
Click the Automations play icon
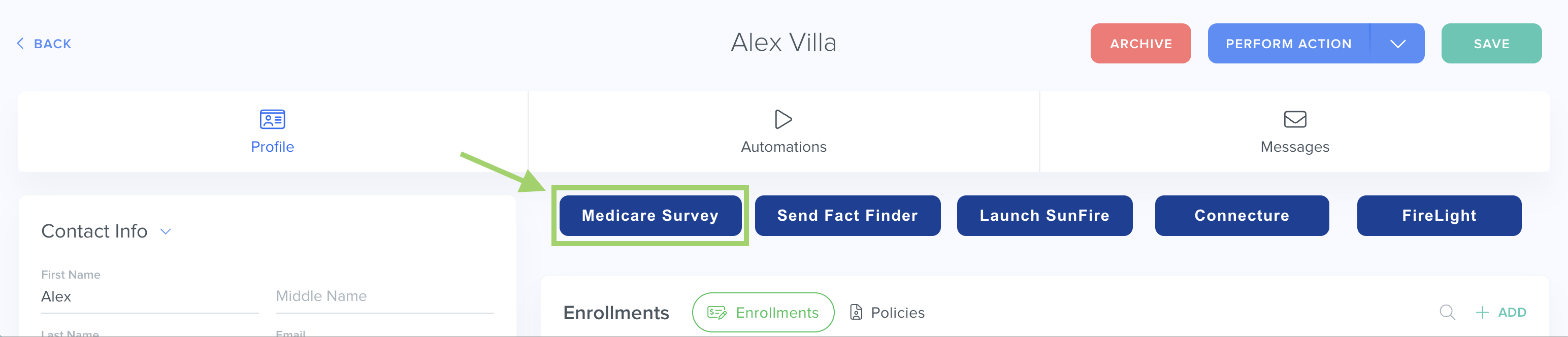click(783, 119)
